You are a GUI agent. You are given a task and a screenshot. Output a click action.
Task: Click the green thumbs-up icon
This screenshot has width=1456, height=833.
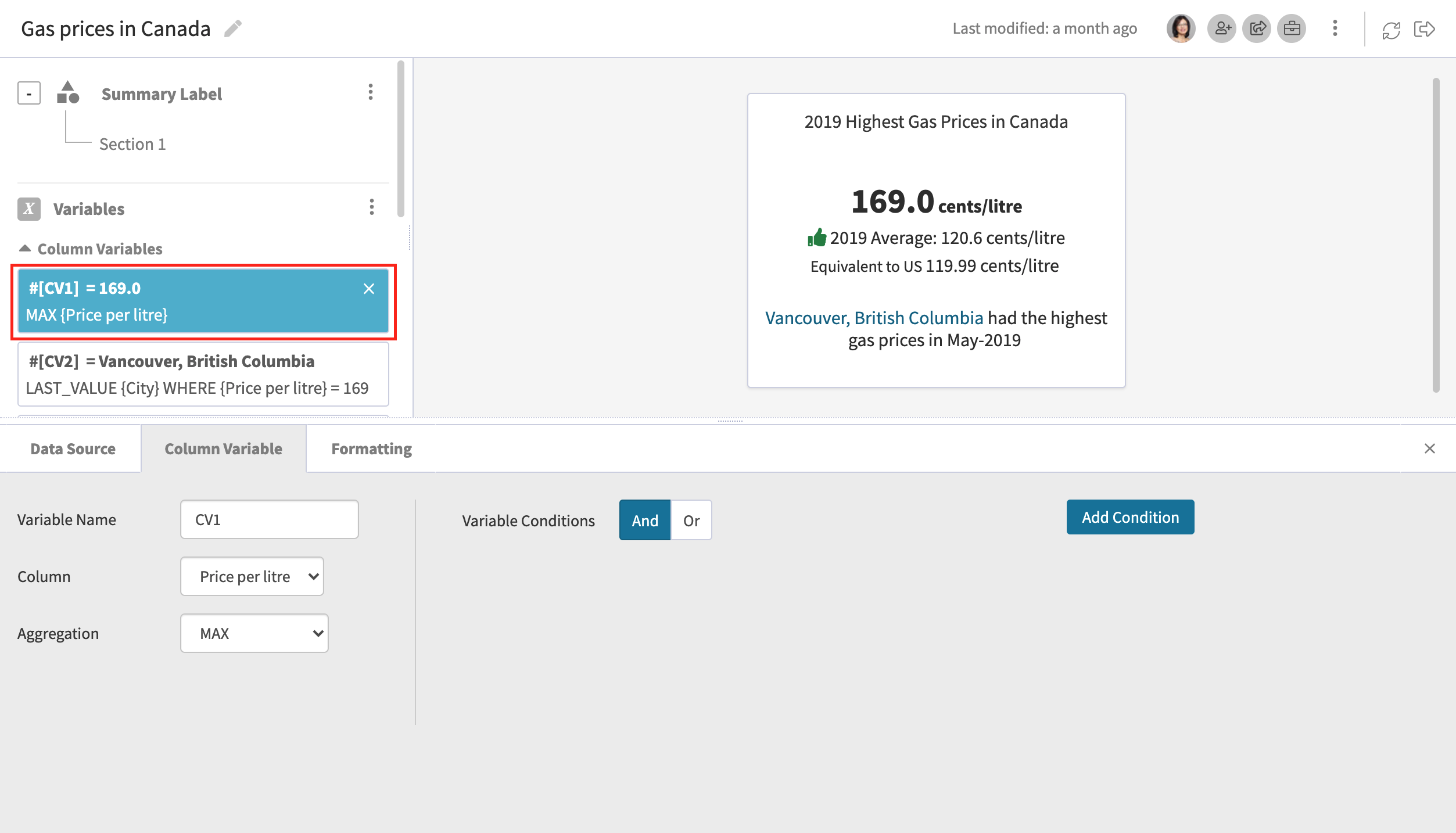(x=817, y=238)
